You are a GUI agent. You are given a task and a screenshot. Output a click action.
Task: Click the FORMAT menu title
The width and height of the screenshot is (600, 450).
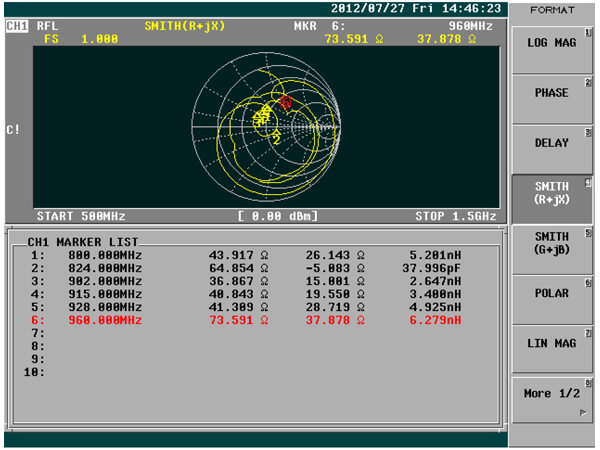(552, 10)
